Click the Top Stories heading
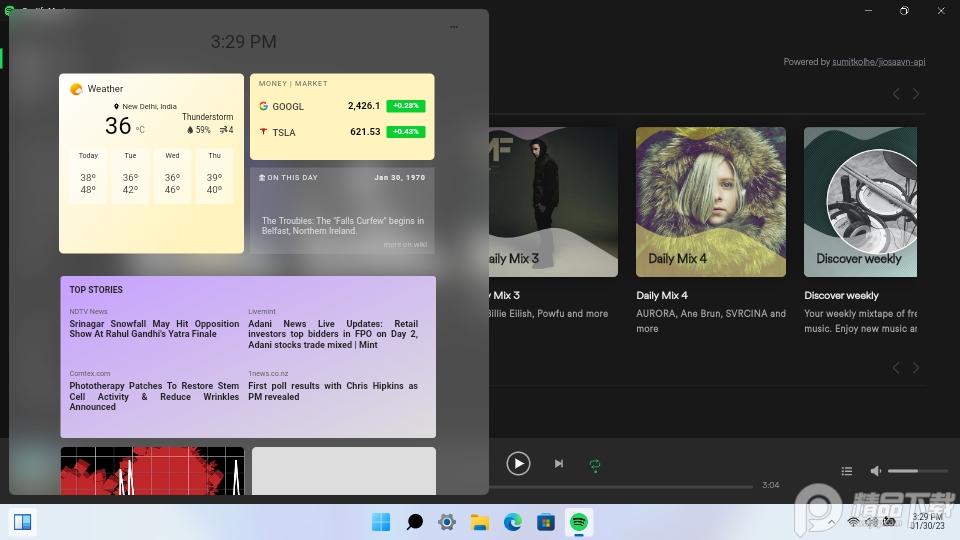960x540 pixels. [x=96, y=290]
